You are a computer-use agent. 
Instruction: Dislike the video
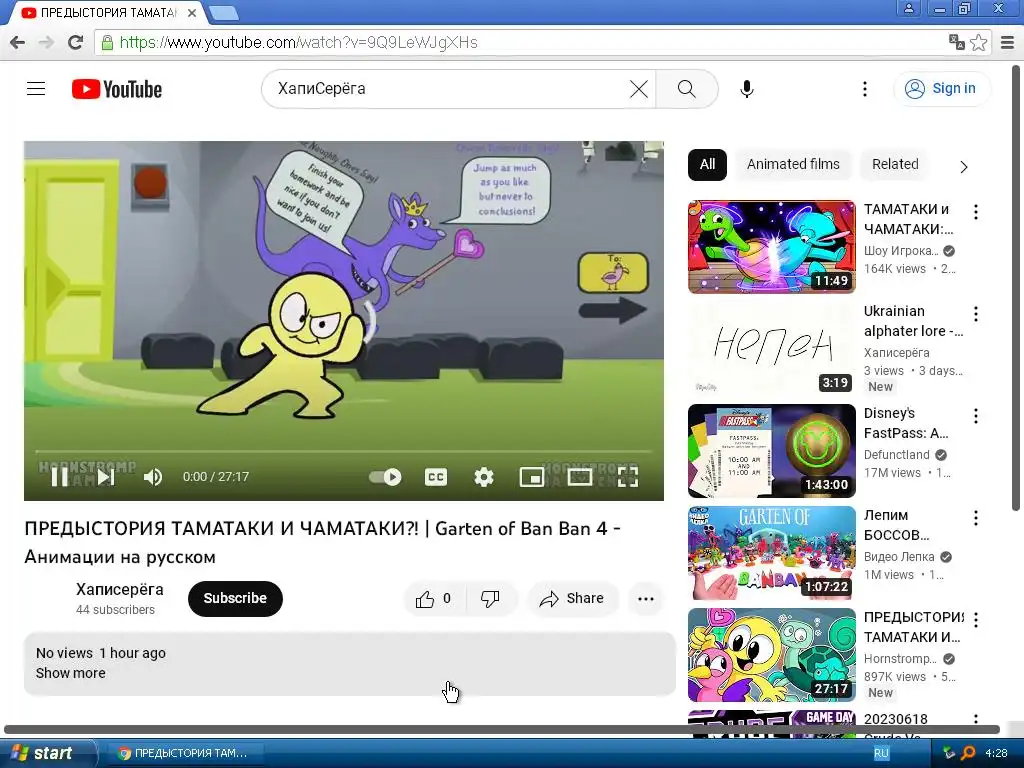pyautogui.click(x=491, y=599)
